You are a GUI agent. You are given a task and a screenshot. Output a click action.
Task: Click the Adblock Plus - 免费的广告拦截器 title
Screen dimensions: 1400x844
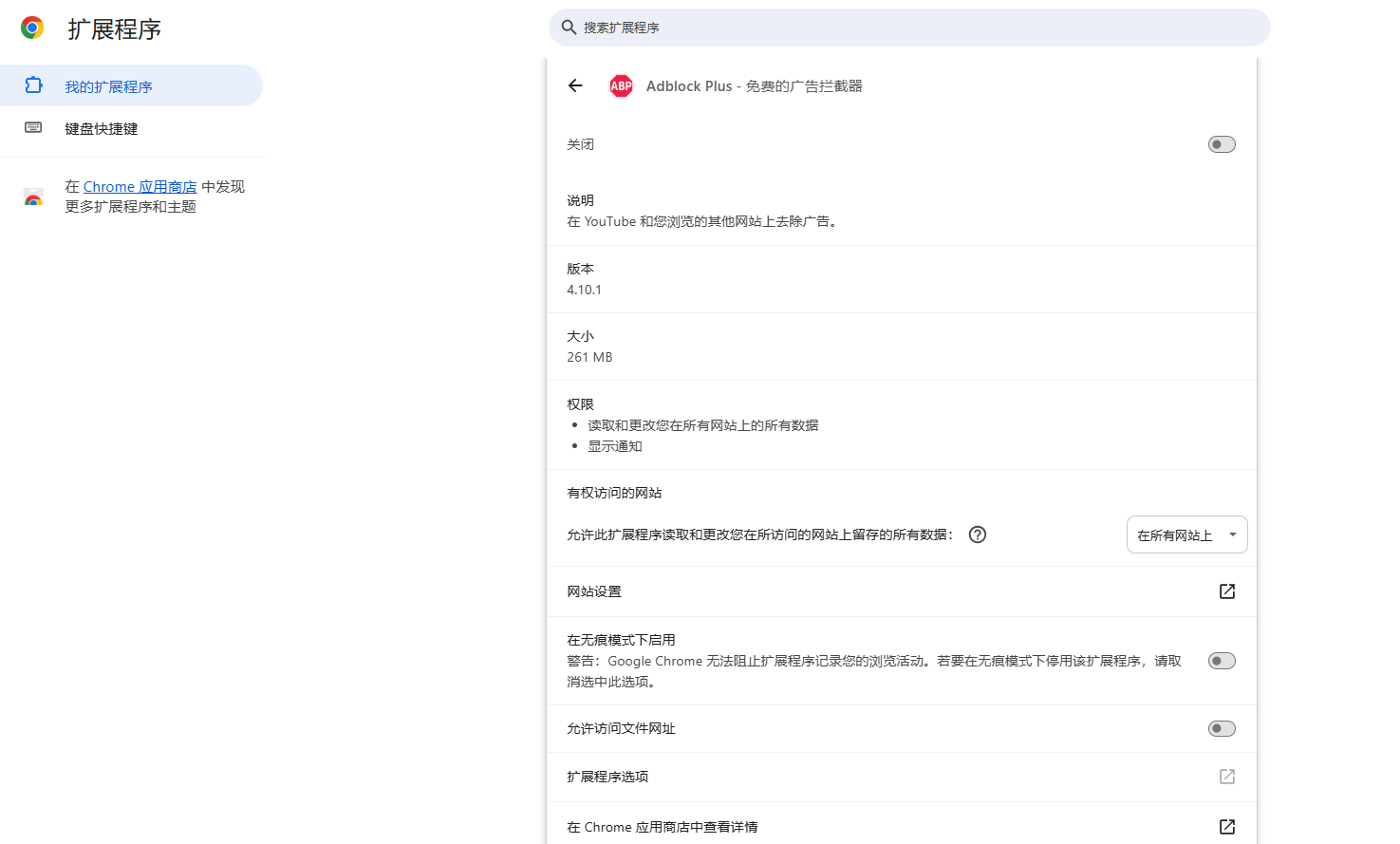[754, 85]
